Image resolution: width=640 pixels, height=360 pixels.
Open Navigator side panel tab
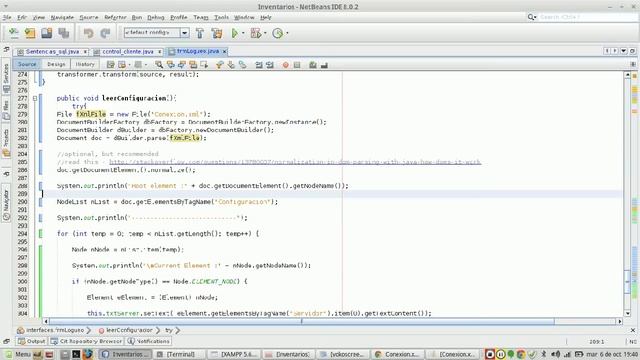(6, 204)
